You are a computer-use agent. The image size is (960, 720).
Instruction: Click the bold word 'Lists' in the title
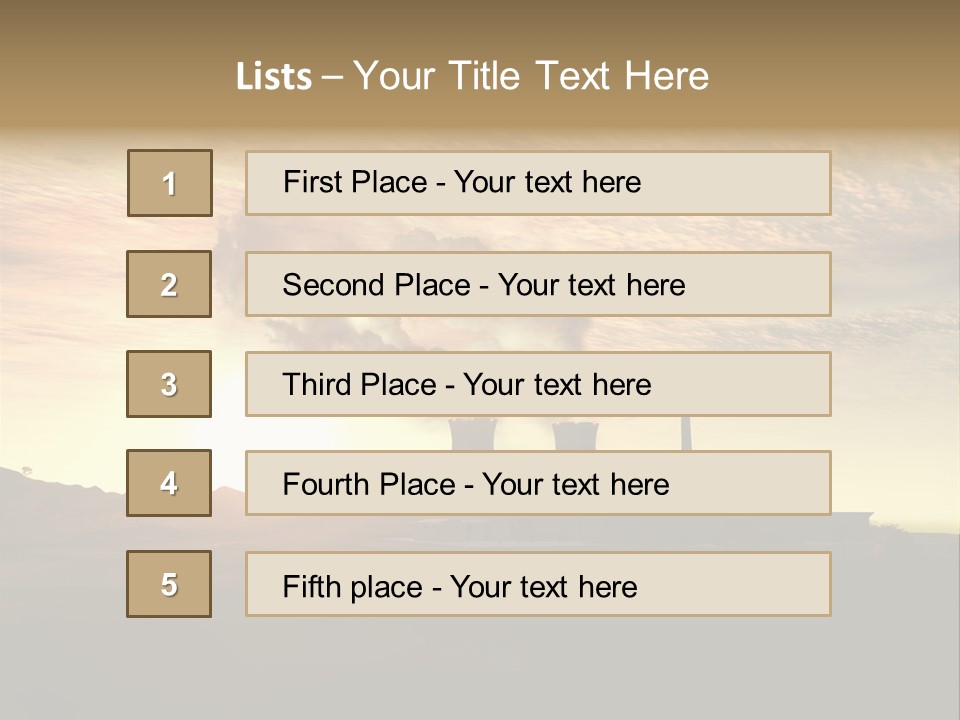273,76
